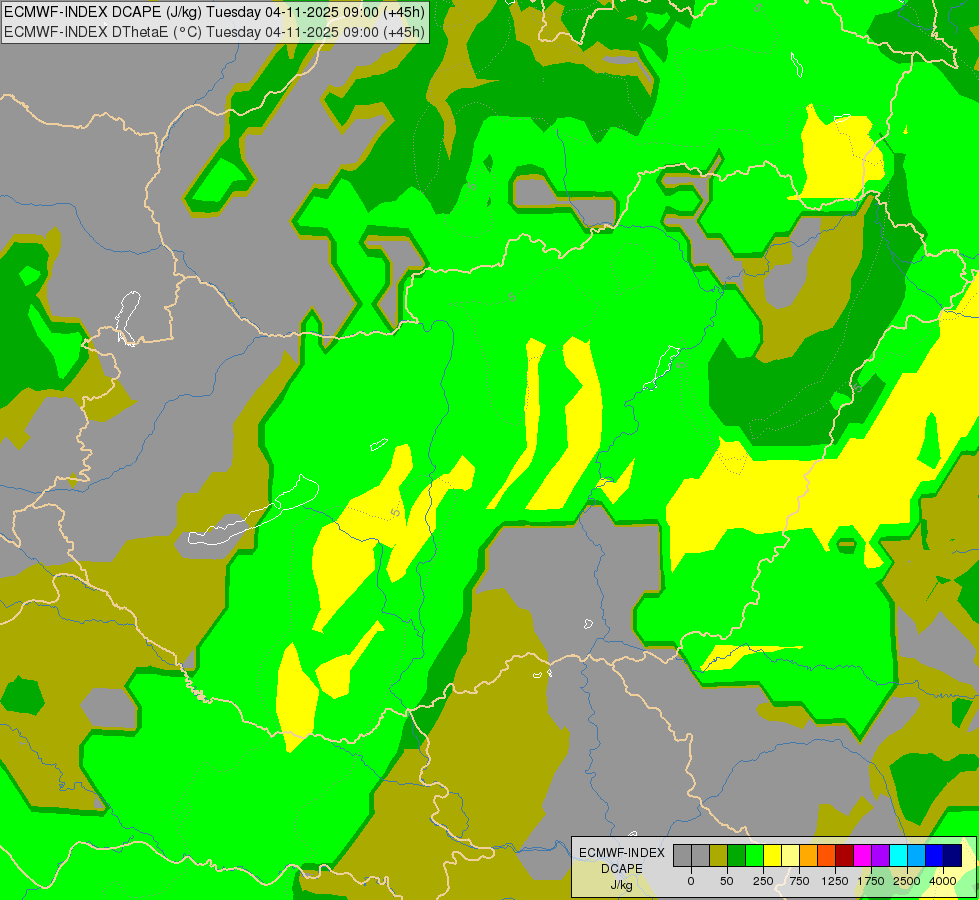The width and height of the screenshot is (979, 900).
Task: Click the 50 tick value on the legend
Action: [x=727, y=881]
